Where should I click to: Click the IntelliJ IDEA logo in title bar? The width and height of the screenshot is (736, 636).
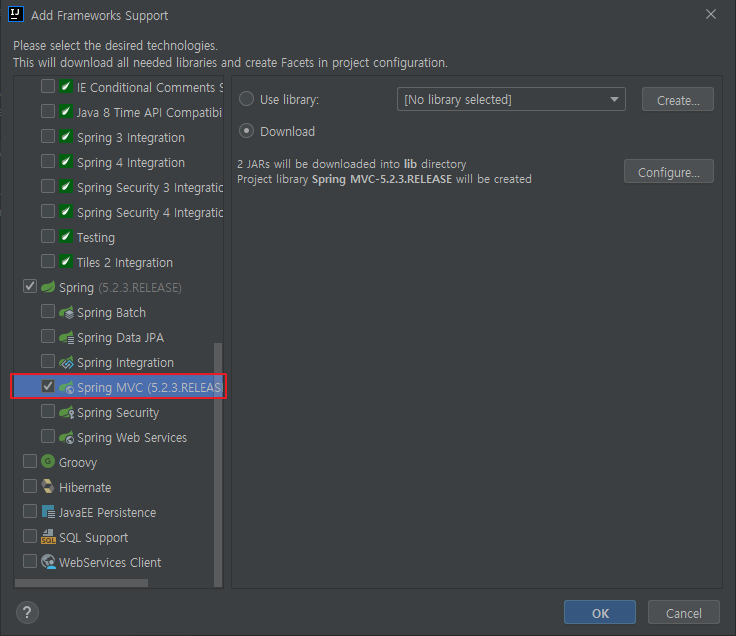coord(16,14)
